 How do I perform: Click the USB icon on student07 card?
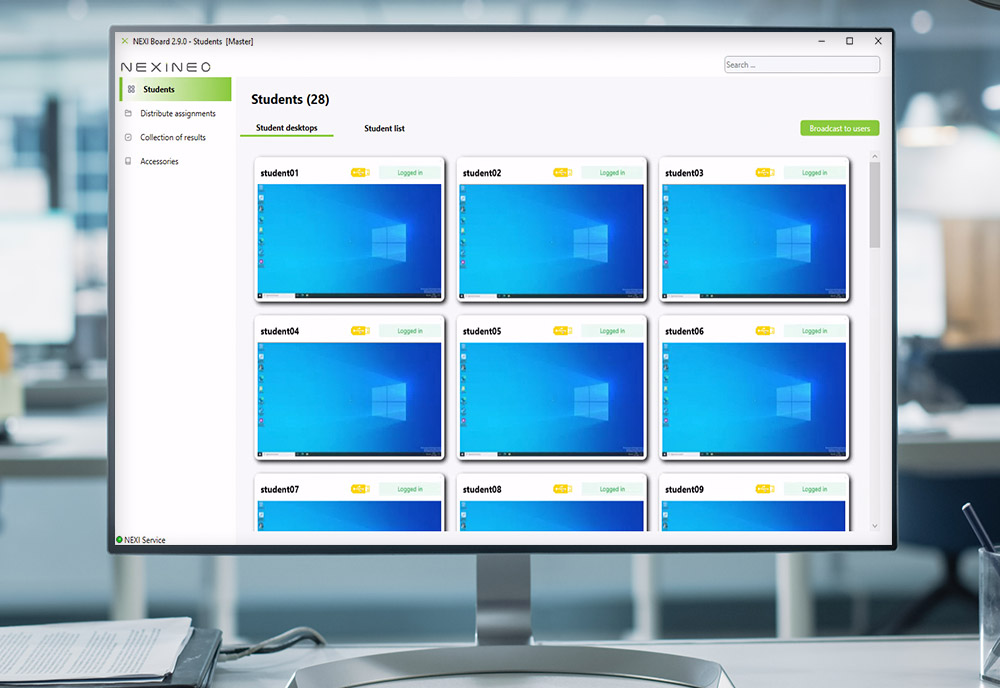click(360, 489)
